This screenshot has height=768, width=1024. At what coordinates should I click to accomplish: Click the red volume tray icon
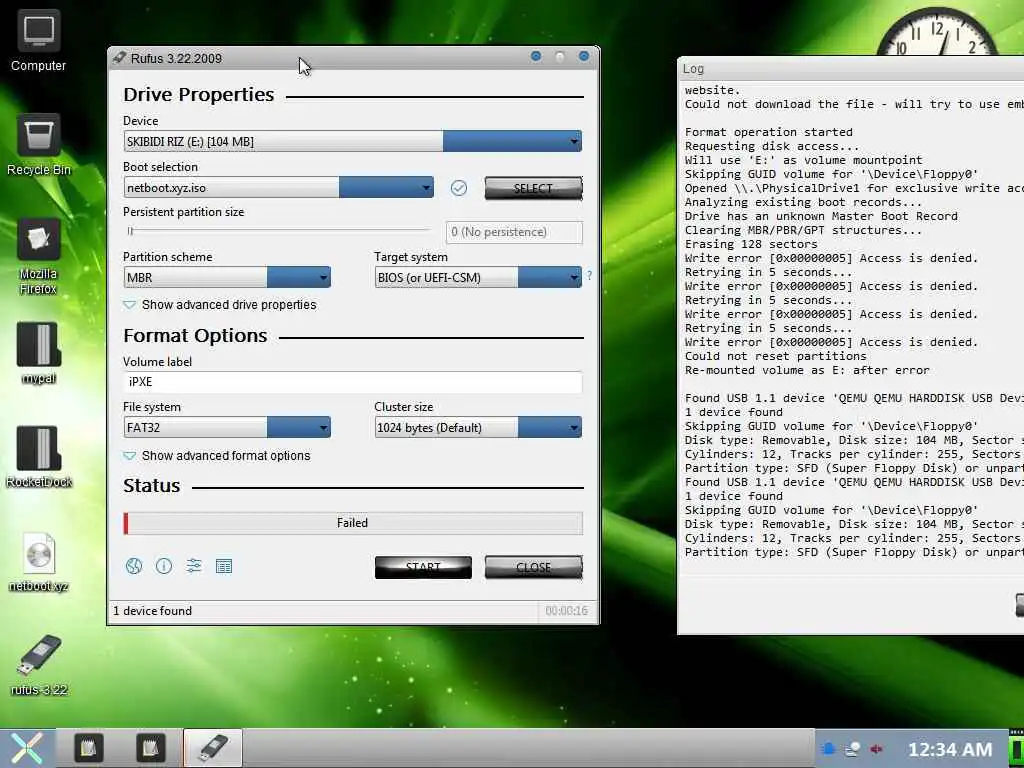pyautogui.click(x=876, y=748)
